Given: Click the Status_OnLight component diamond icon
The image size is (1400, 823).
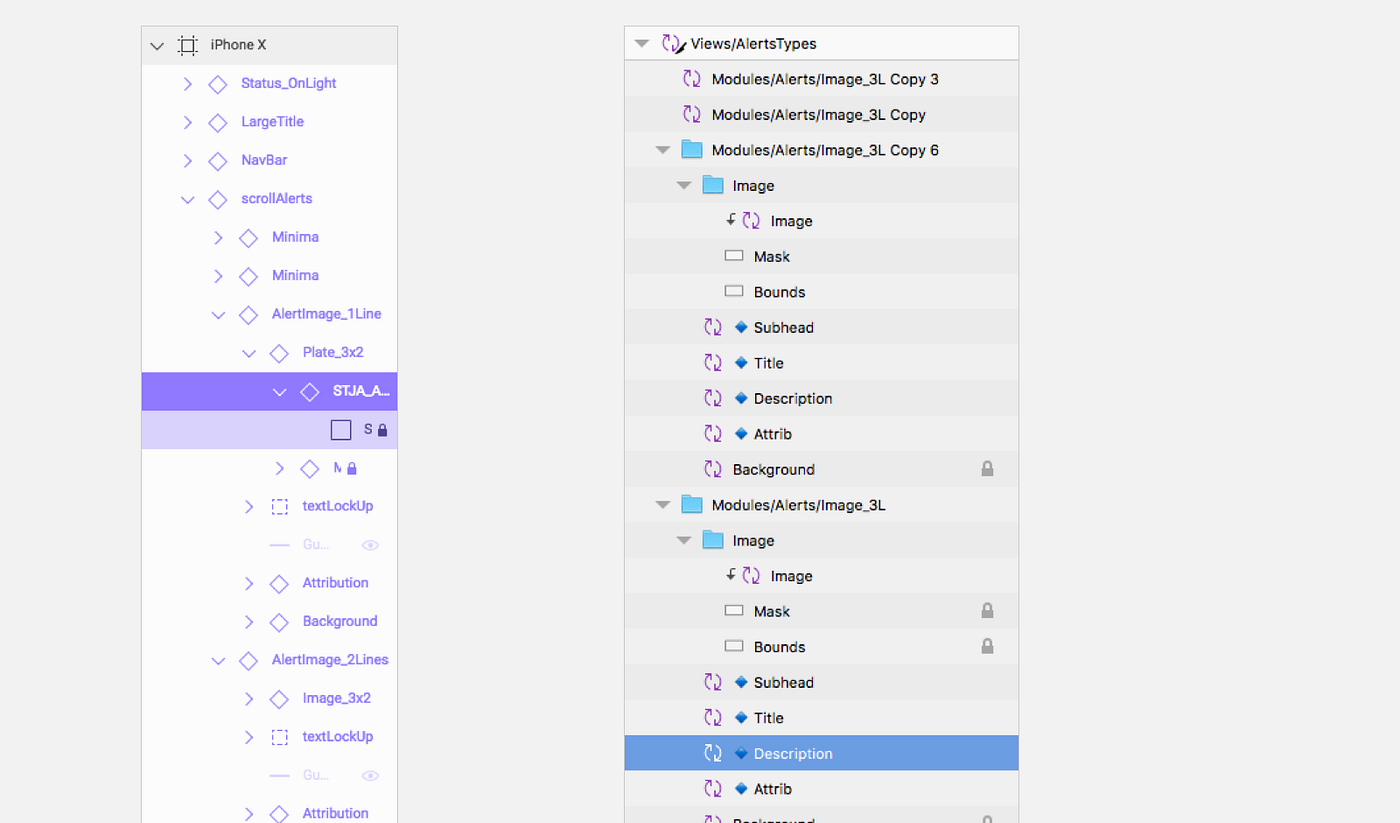Looking at the screenshot, I should pyautogui.click(x=217, y=84).
